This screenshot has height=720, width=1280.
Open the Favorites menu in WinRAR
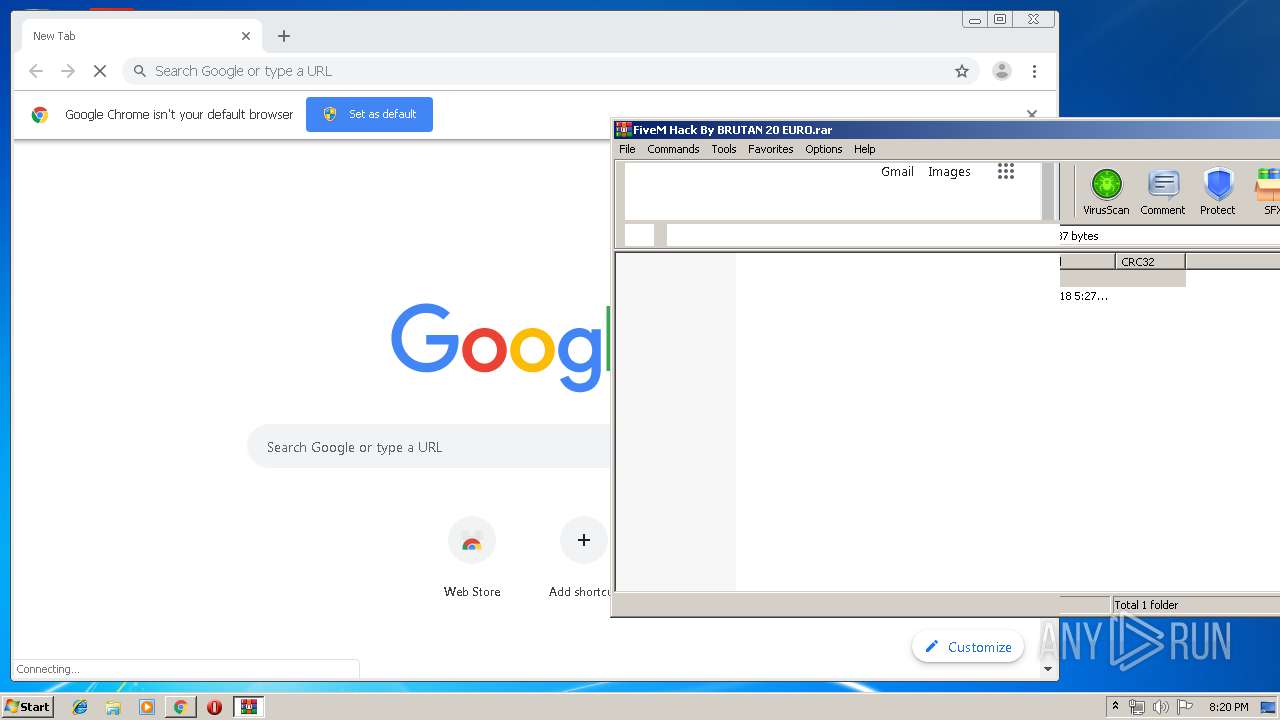[x=770, y=149]
